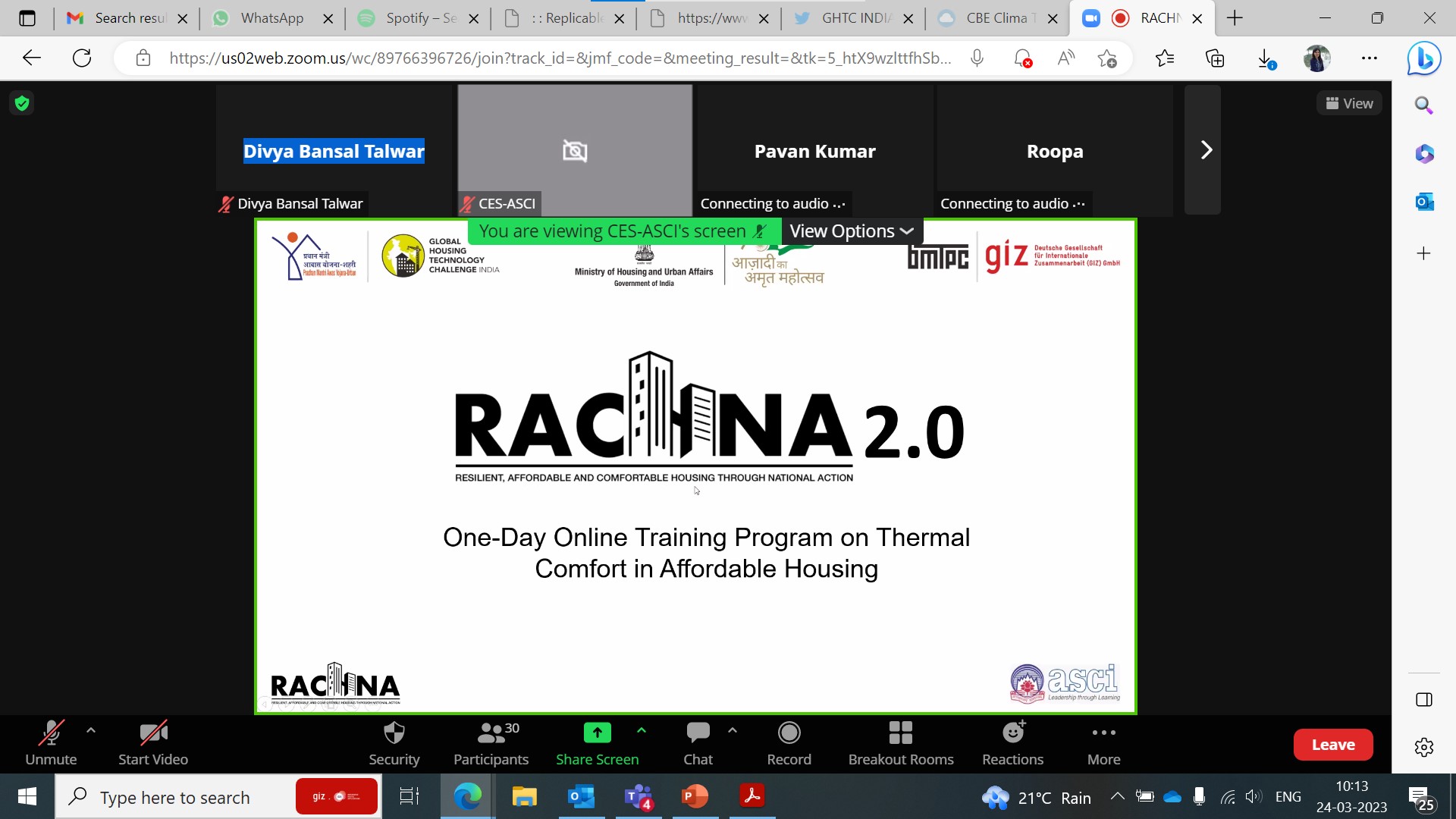Viewport: 1456px width, 819px height.
Task: Toggle the Edge sidebar layout icon
Action: (1424, 699)
